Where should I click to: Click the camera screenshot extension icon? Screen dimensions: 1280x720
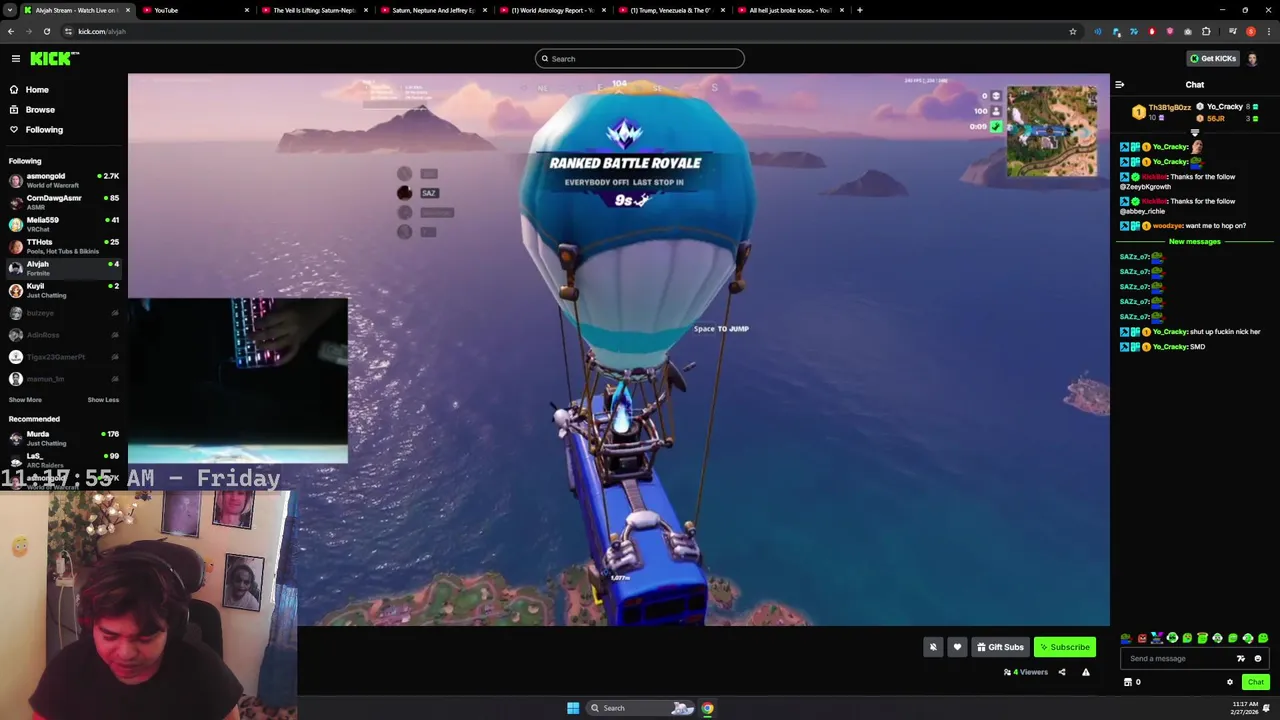coord(1188,31)
